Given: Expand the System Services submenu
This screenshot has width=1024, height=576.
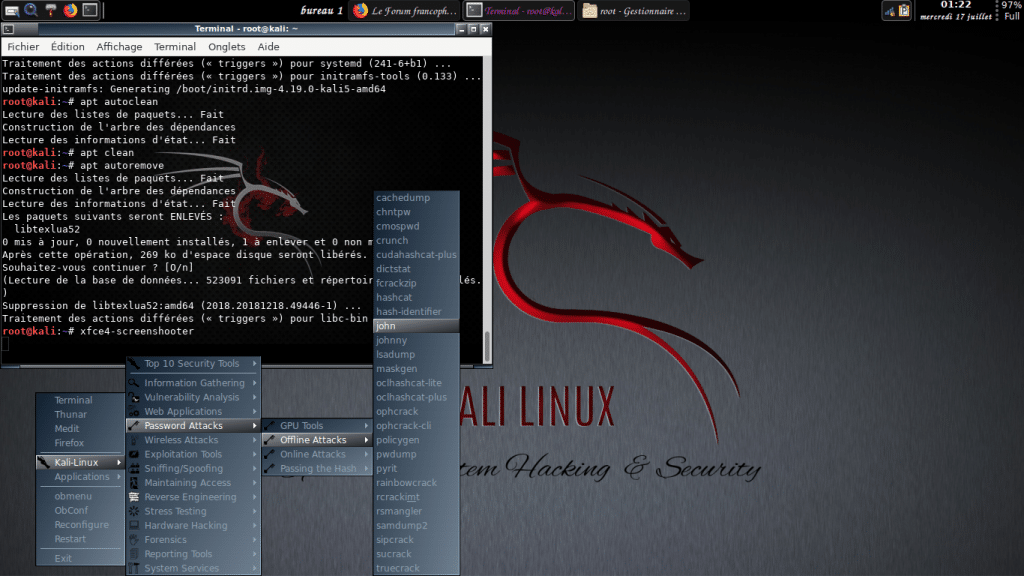Looking at the screenshot, I should pos(193,568).
